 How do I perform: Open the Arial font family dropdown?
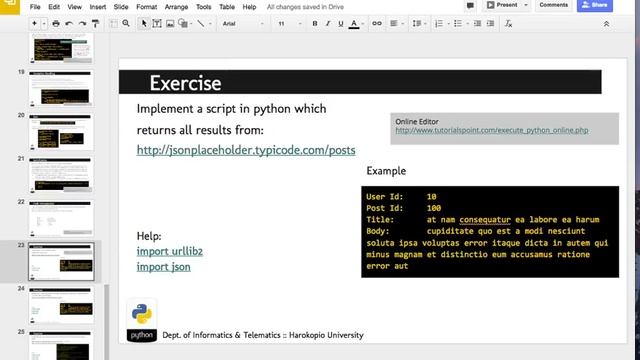pyautogui.click(x=243, y=24)
